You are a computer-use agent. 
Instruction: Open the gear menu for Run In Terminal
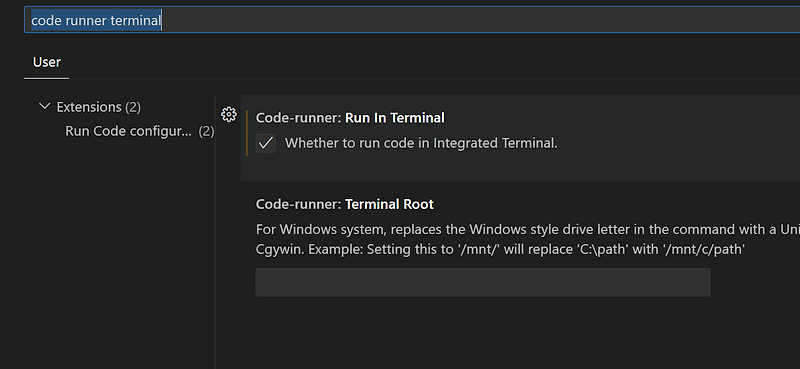(x=229, y=114)
